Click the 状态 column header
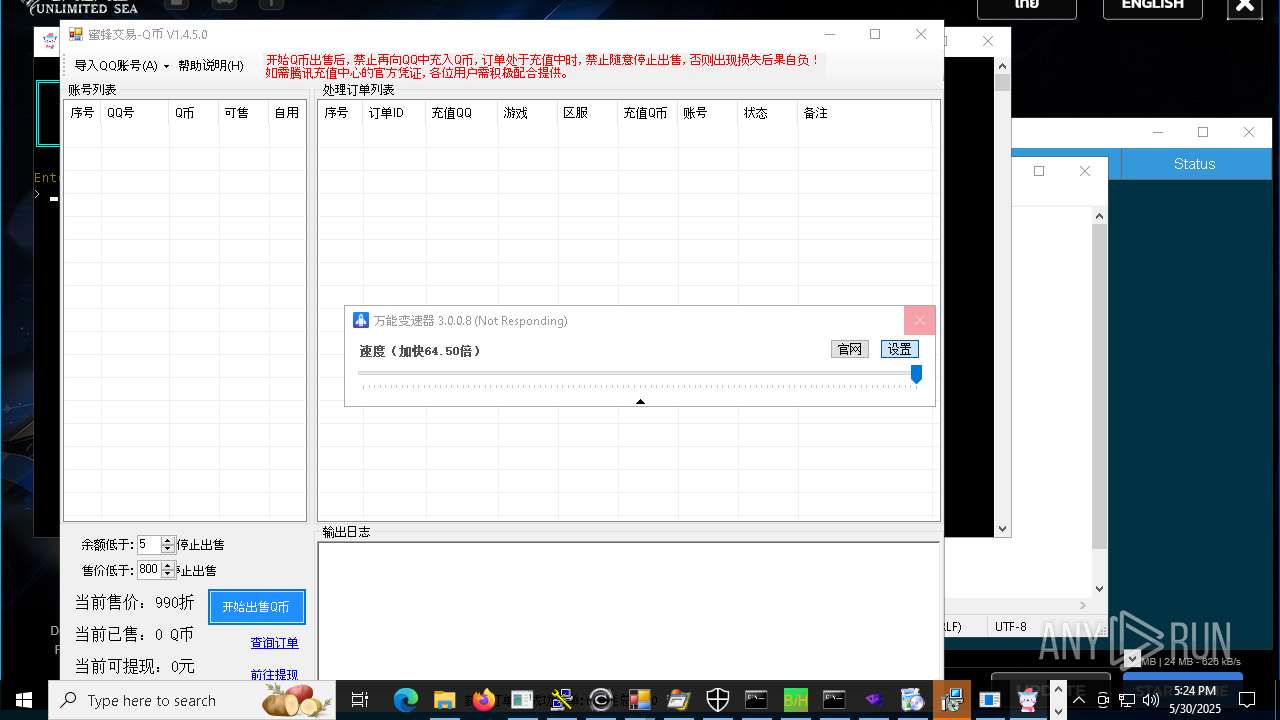This screenshot has width=1280, height=720. 768,113
